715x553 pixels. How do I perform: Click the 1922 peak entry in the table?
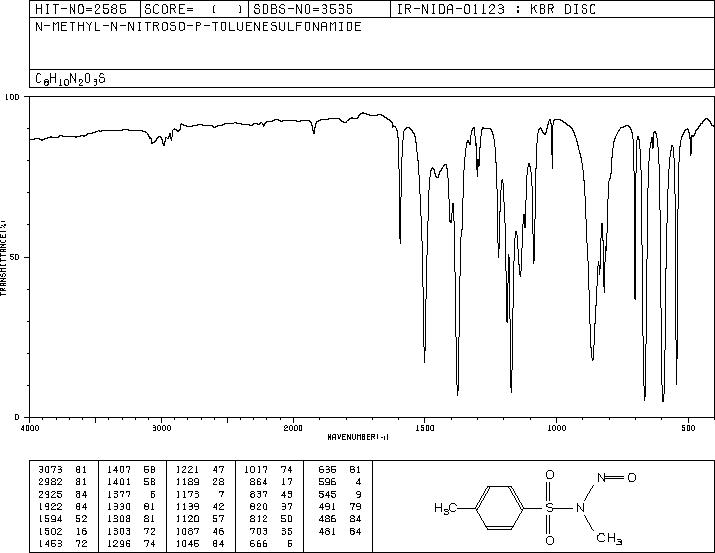[x=63, y=506]
